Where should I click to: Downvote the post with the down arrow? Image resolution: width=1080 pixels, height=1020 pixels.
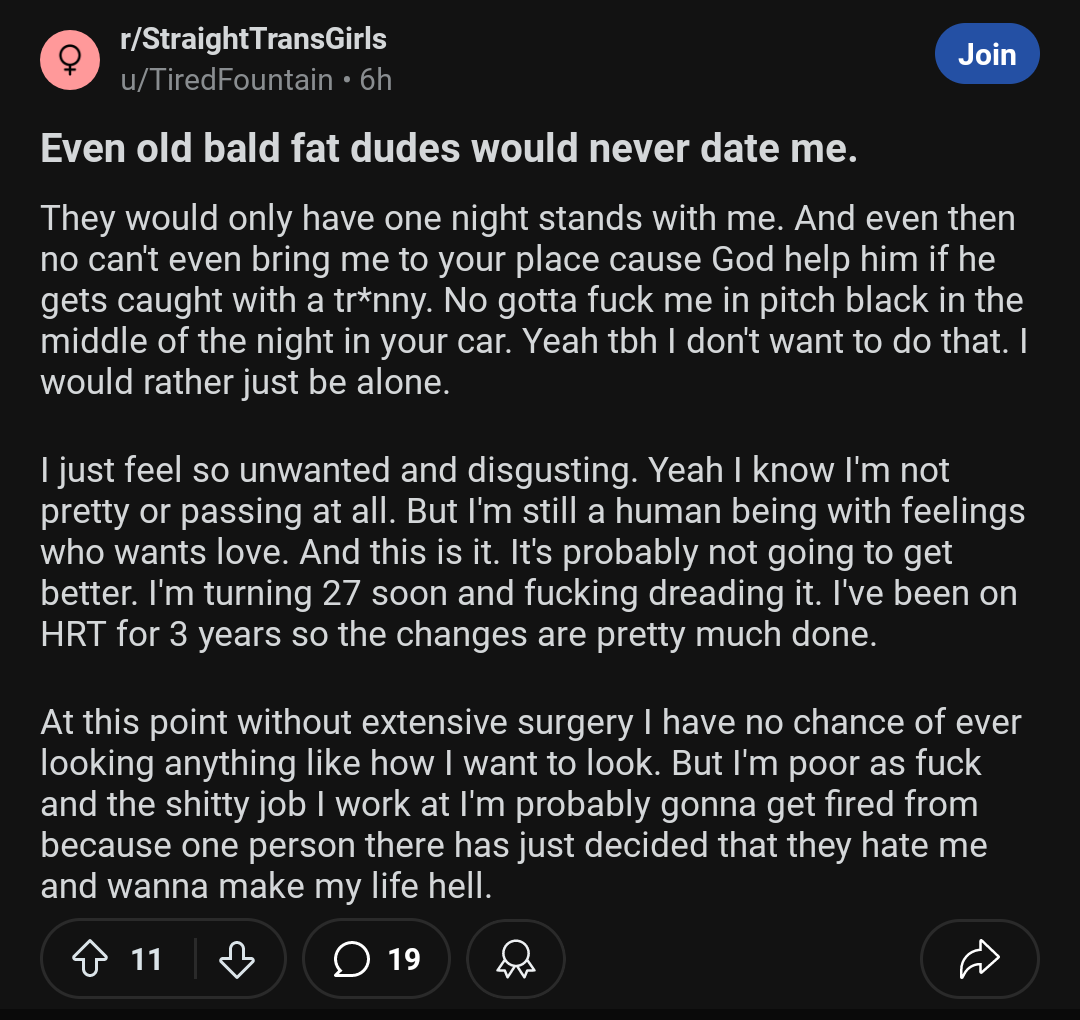(x=237, y=958)
